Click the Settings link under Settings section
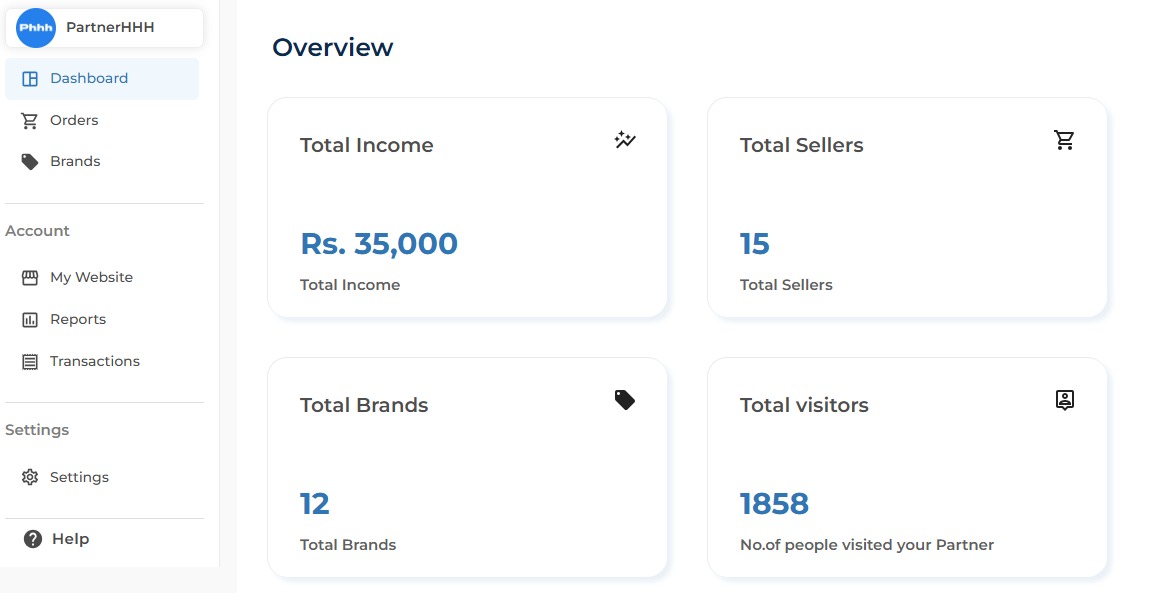The image size is (1152, 593). pyautogui.click(x=79, y=477)
